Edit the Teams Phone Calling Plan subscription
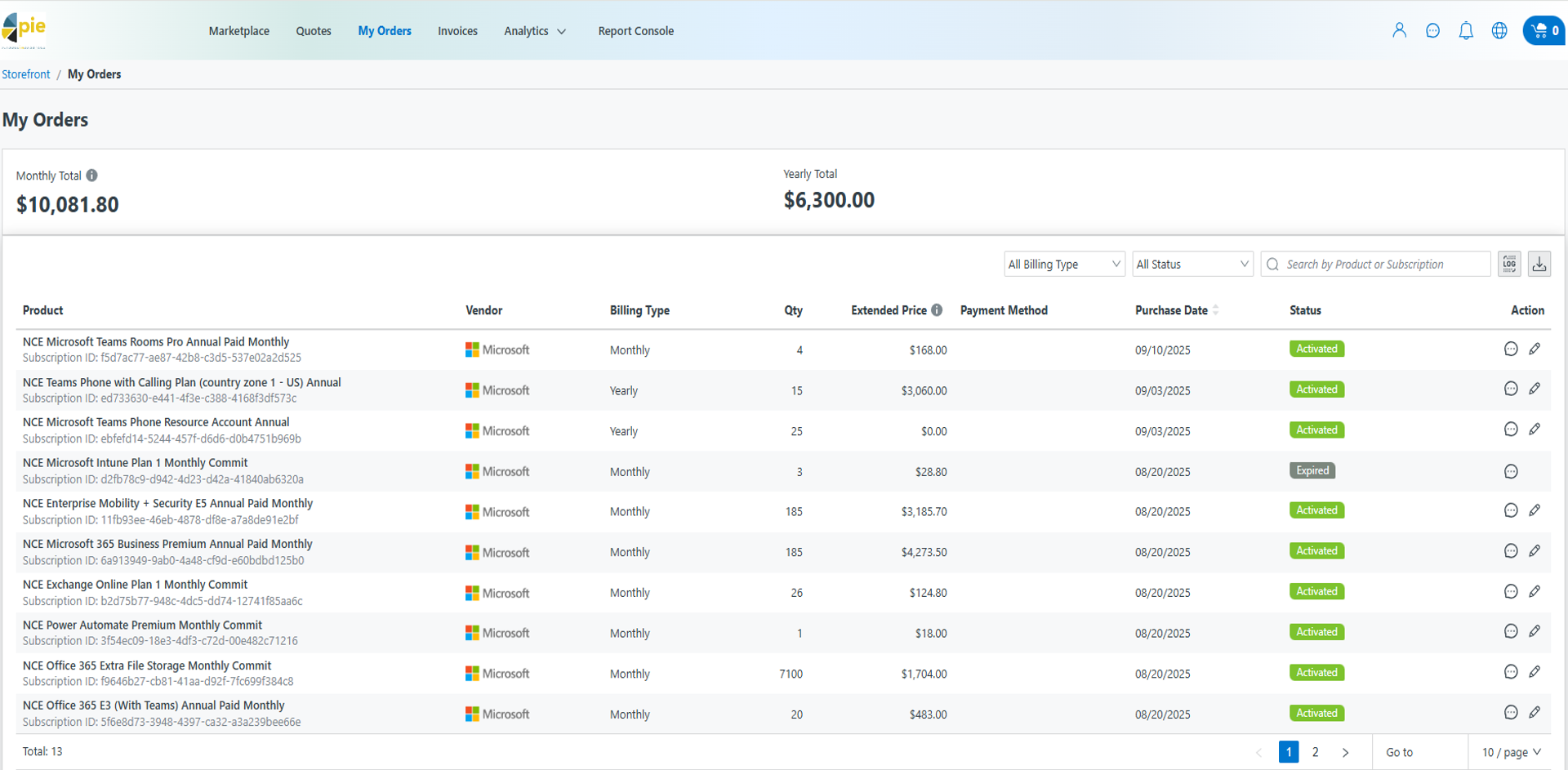1568x770 pixels. [x=1535, y=389]
